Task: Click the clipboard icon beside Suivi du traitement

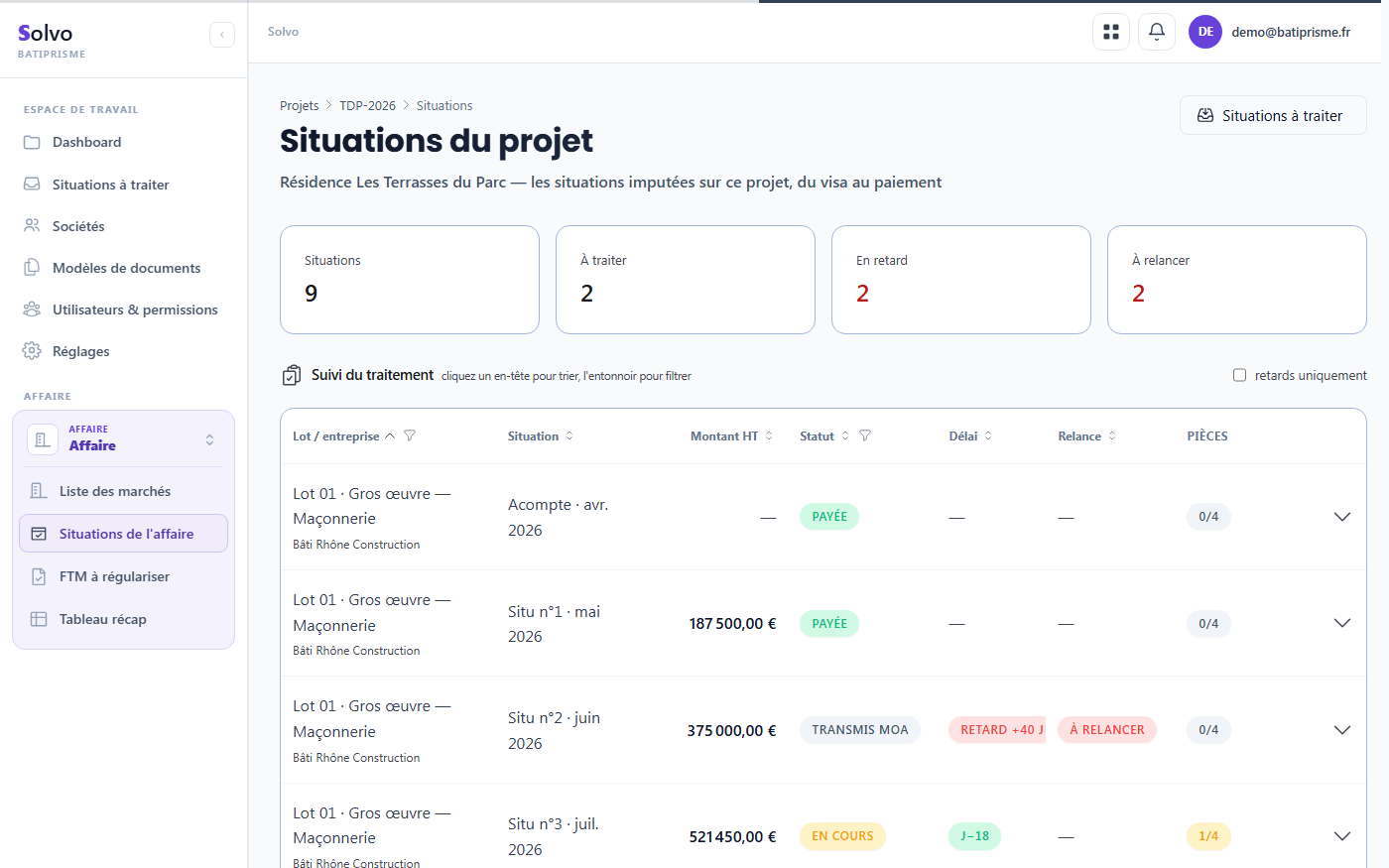Action: point(292,375)
